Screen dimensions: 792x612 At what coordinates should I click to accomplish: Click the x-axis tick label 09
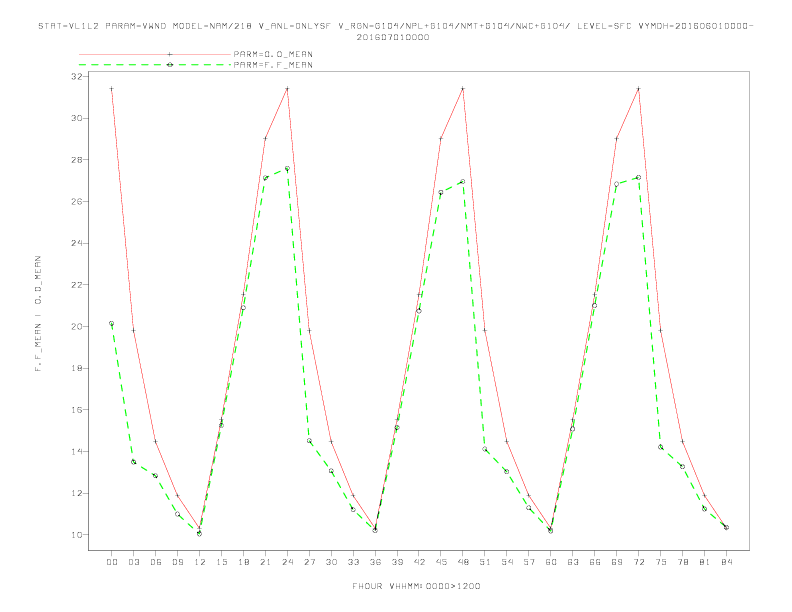tap(177, 562)
